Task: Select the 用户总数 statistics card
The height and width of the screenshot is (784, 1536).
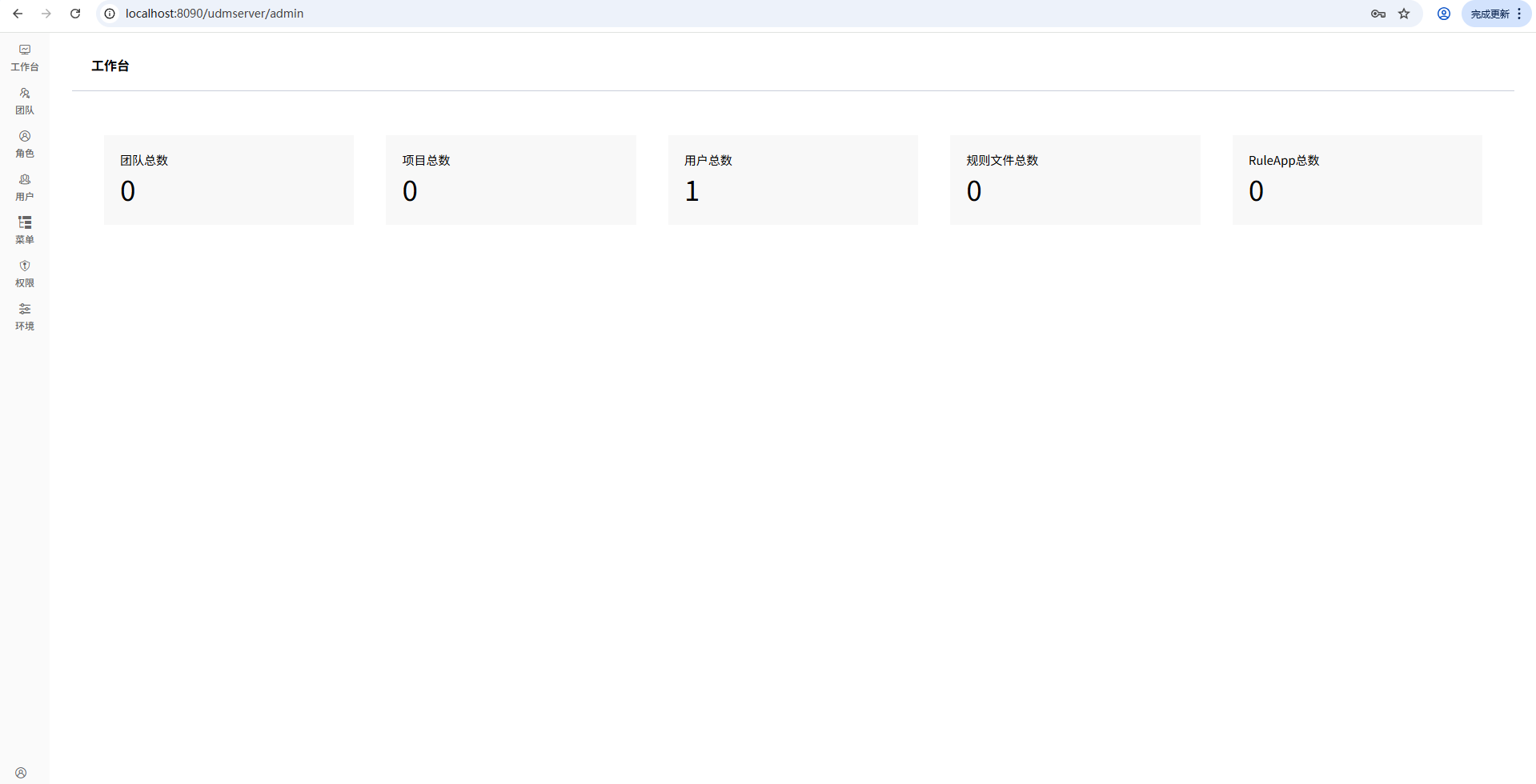Action: [x=792, y=180]
